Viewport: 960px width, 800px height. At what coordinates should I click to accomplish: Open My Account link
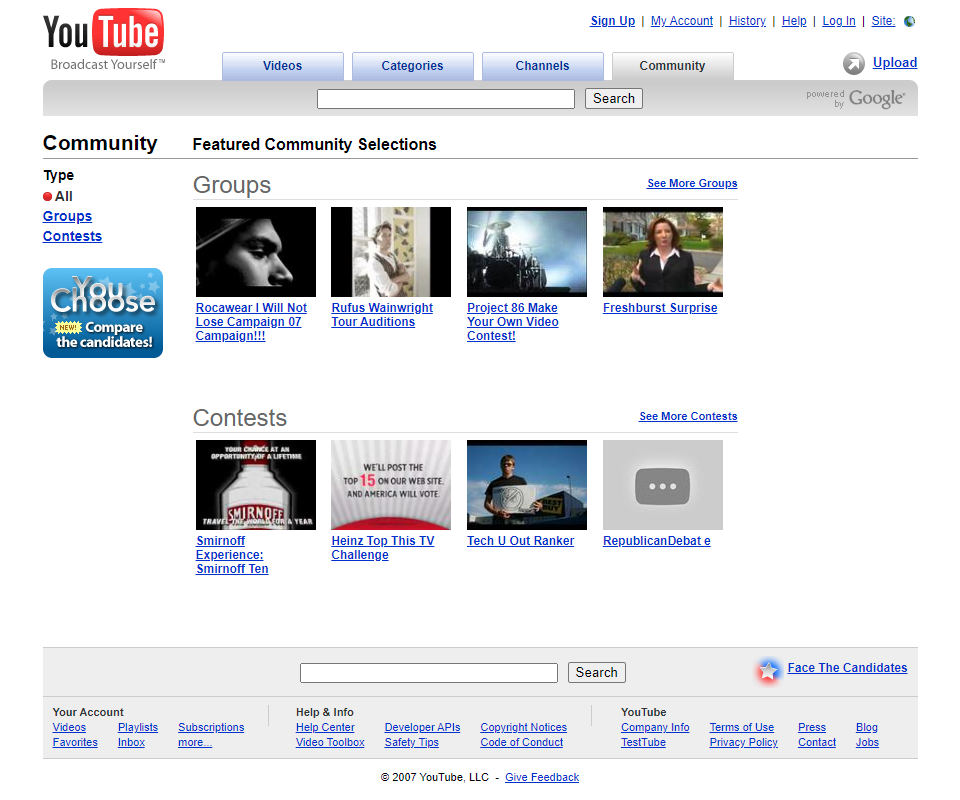point(681,21)
